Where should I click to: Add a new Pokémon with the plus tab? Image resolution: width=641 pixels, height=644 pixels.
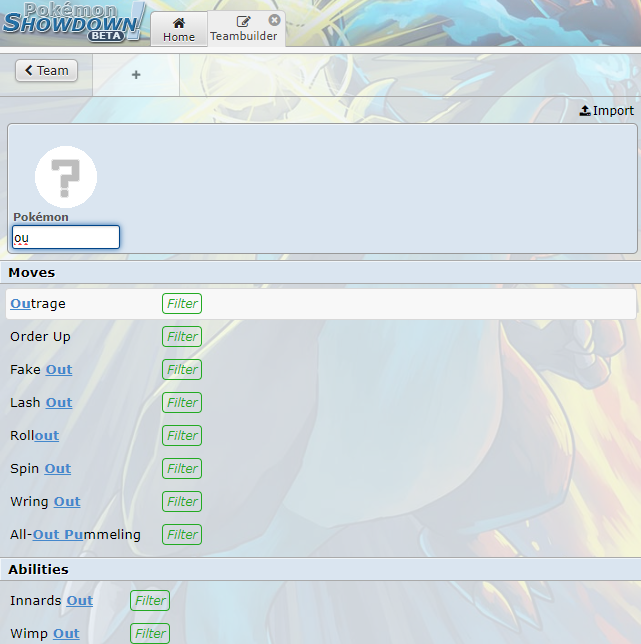click(136, 75)
